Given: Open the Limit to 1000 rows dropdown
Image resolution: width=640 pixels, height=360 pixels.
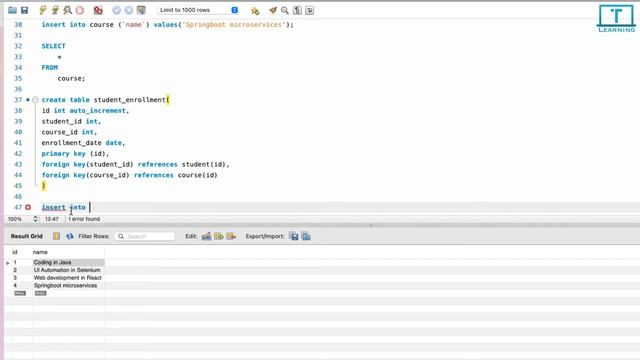Looking at the screenshot, I should pyautogui.click(x=198, y=10).
